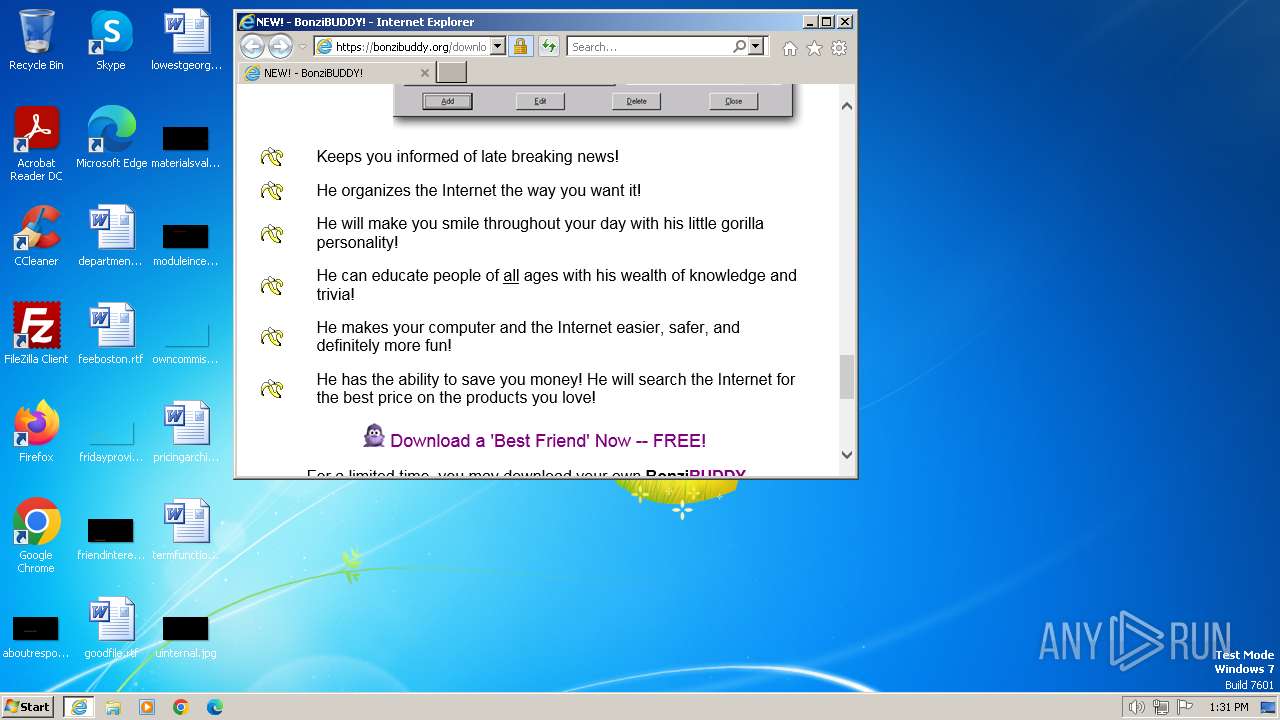
Task: Click 'He organizes the Internet the way you want it!'
Action: pyautogui.click(x=479, y=190)
